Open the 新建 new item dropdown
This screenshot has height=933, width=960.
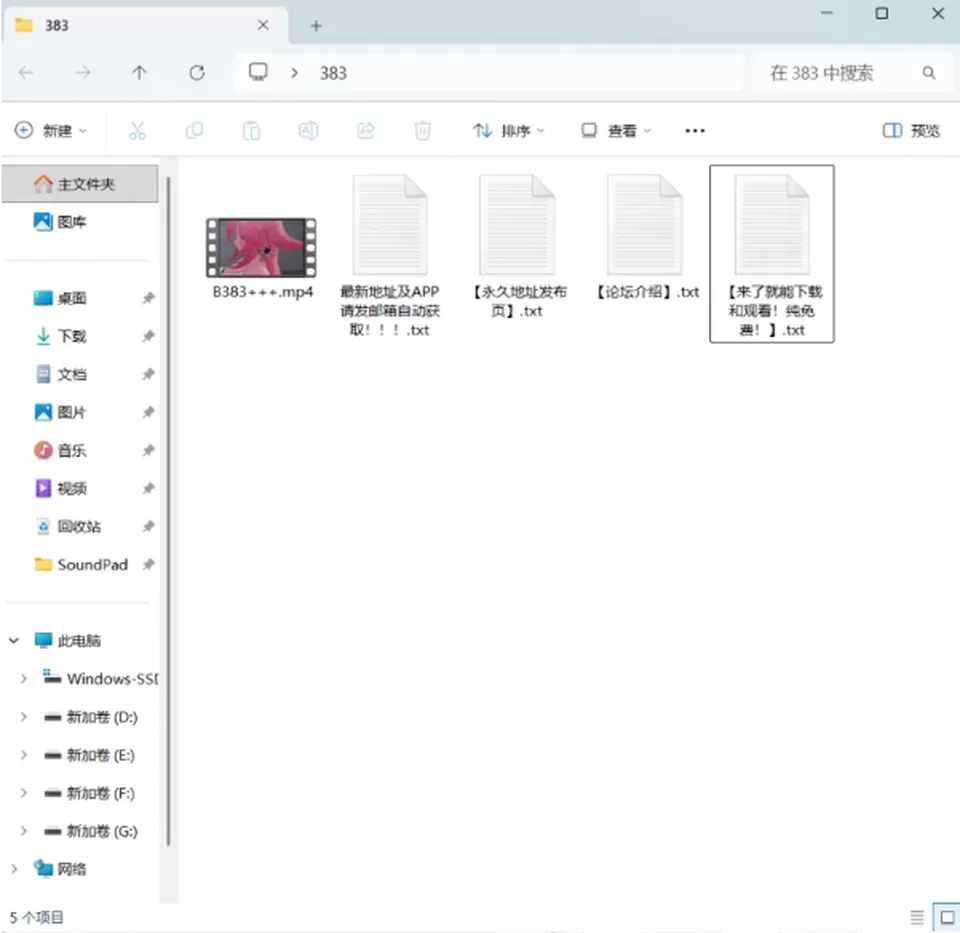[x=50, y=130]
